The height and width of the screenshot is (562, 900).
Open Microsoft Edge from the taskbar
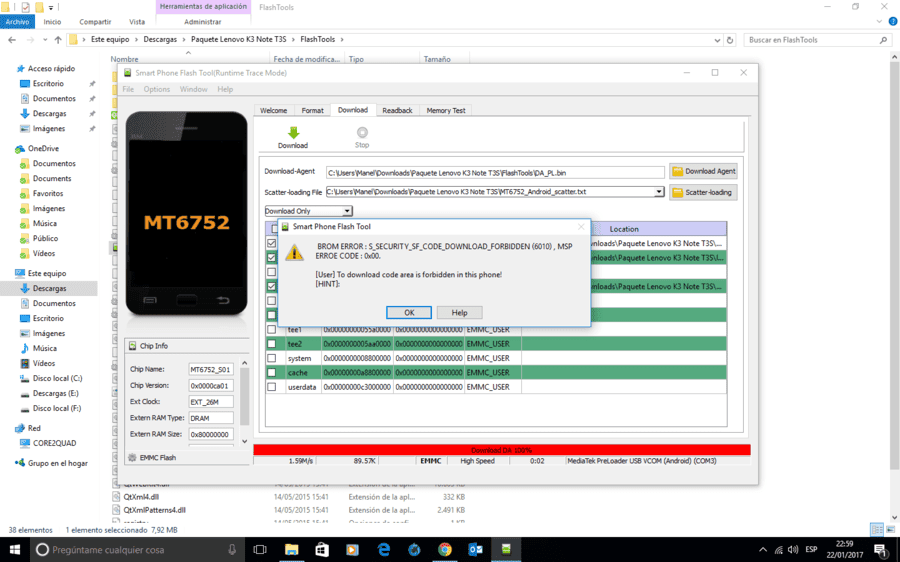tap(383, 549)
